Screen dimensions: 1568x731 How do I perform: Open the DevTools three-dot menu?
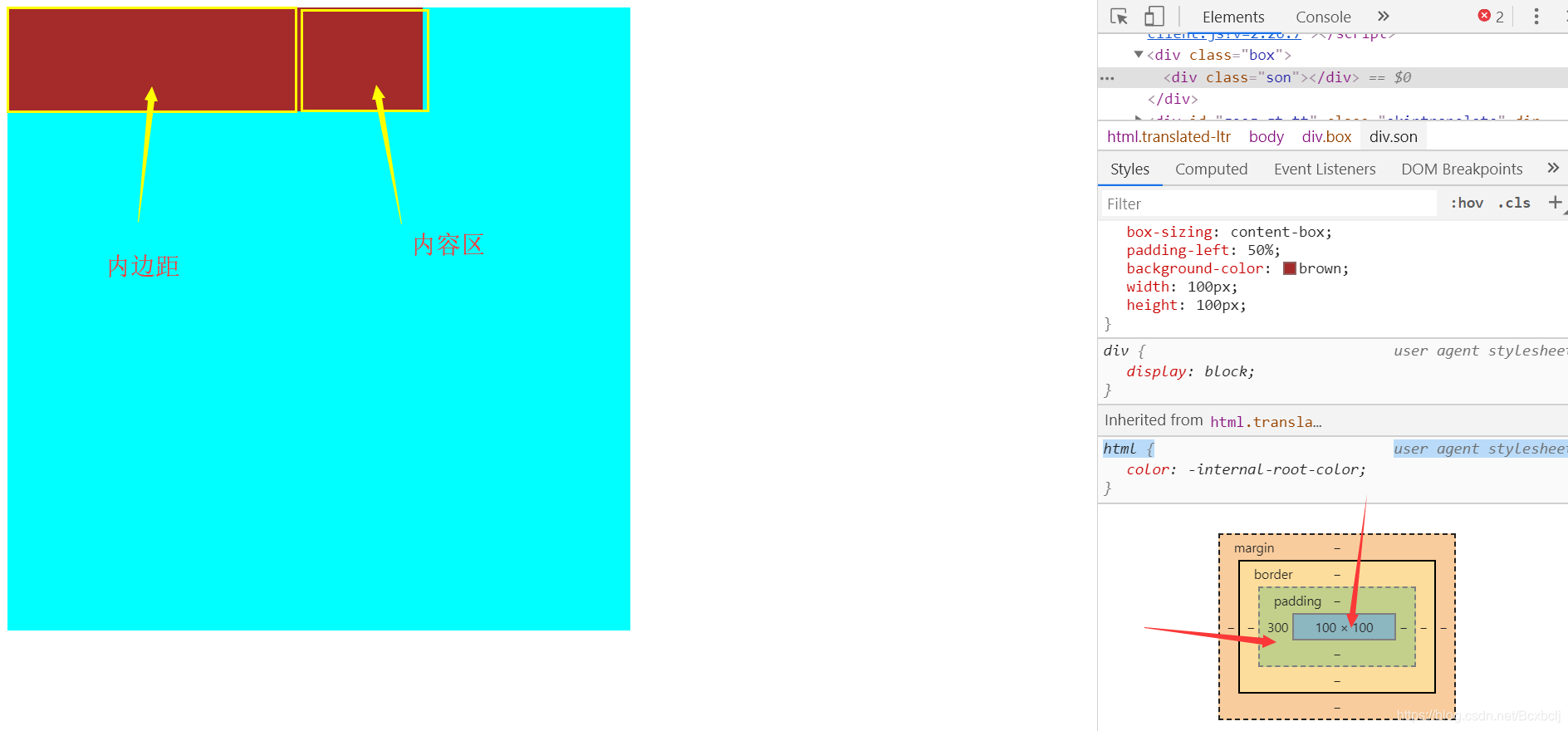click(1536, 17)
